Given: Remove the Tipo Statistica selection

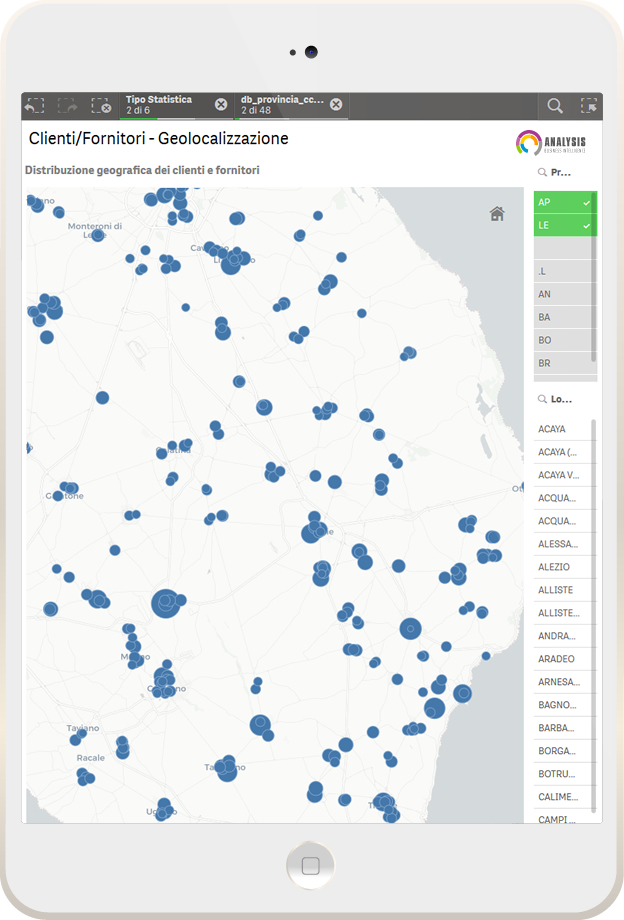Looking at the screenshot, I should [x=221, y=105].
